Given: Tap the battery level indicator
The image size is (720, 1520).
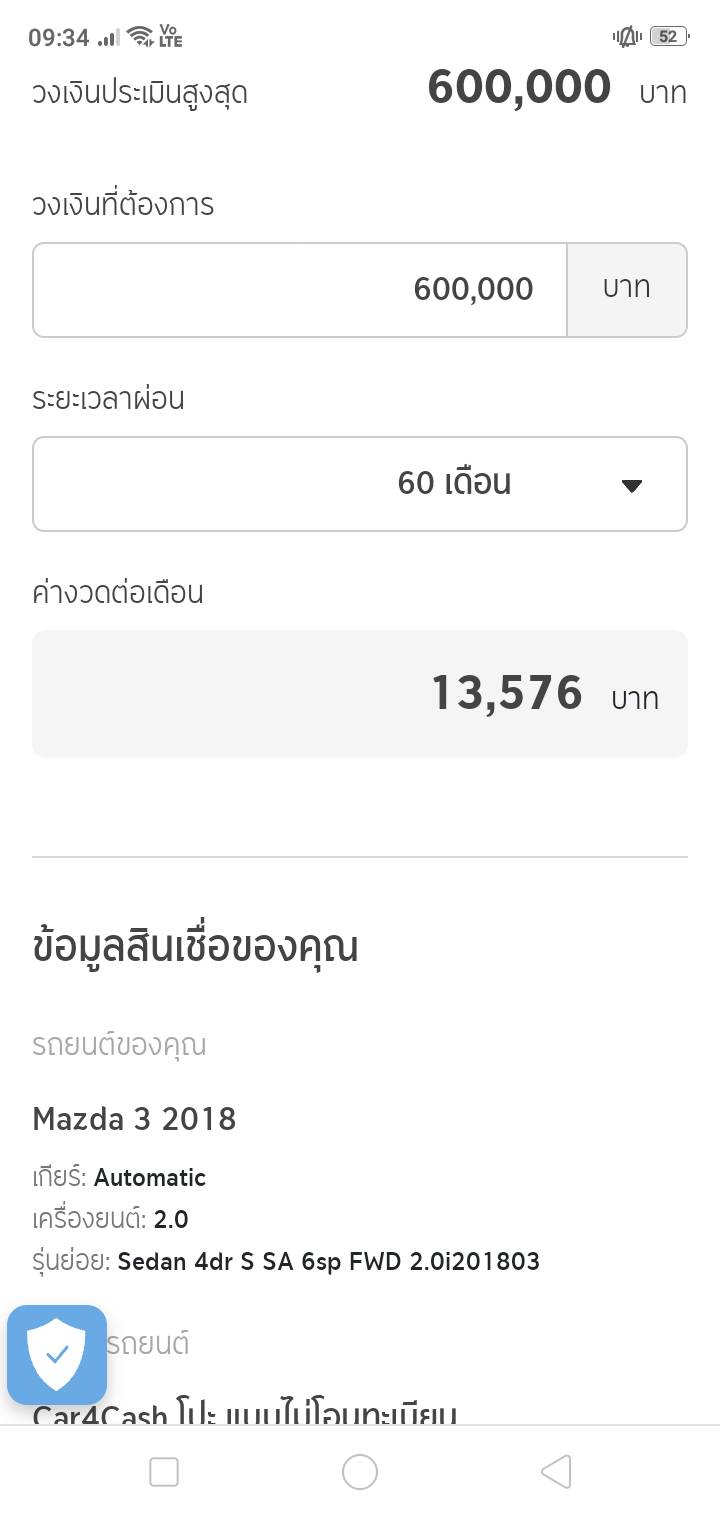Looking at the screenshot, I should pos(667,37).
